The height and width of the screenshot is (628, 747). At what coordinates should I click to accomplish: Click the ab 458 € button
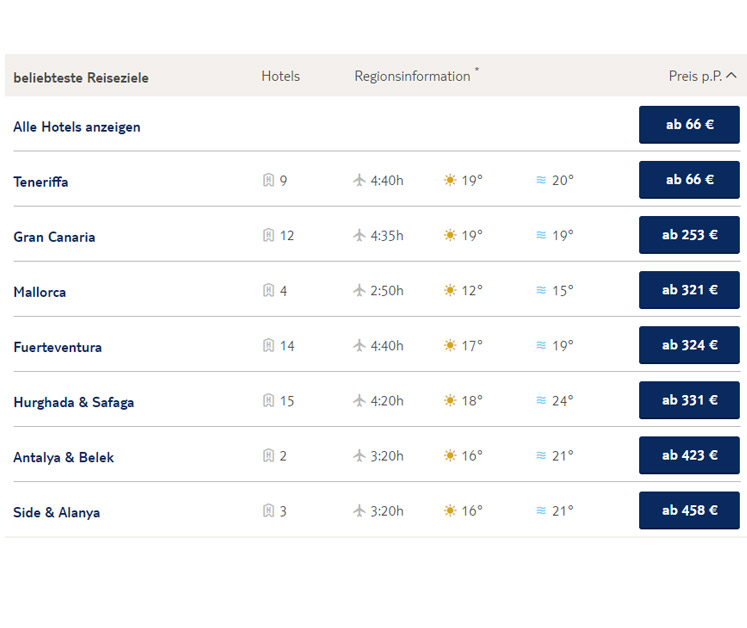tap(689, 510)
